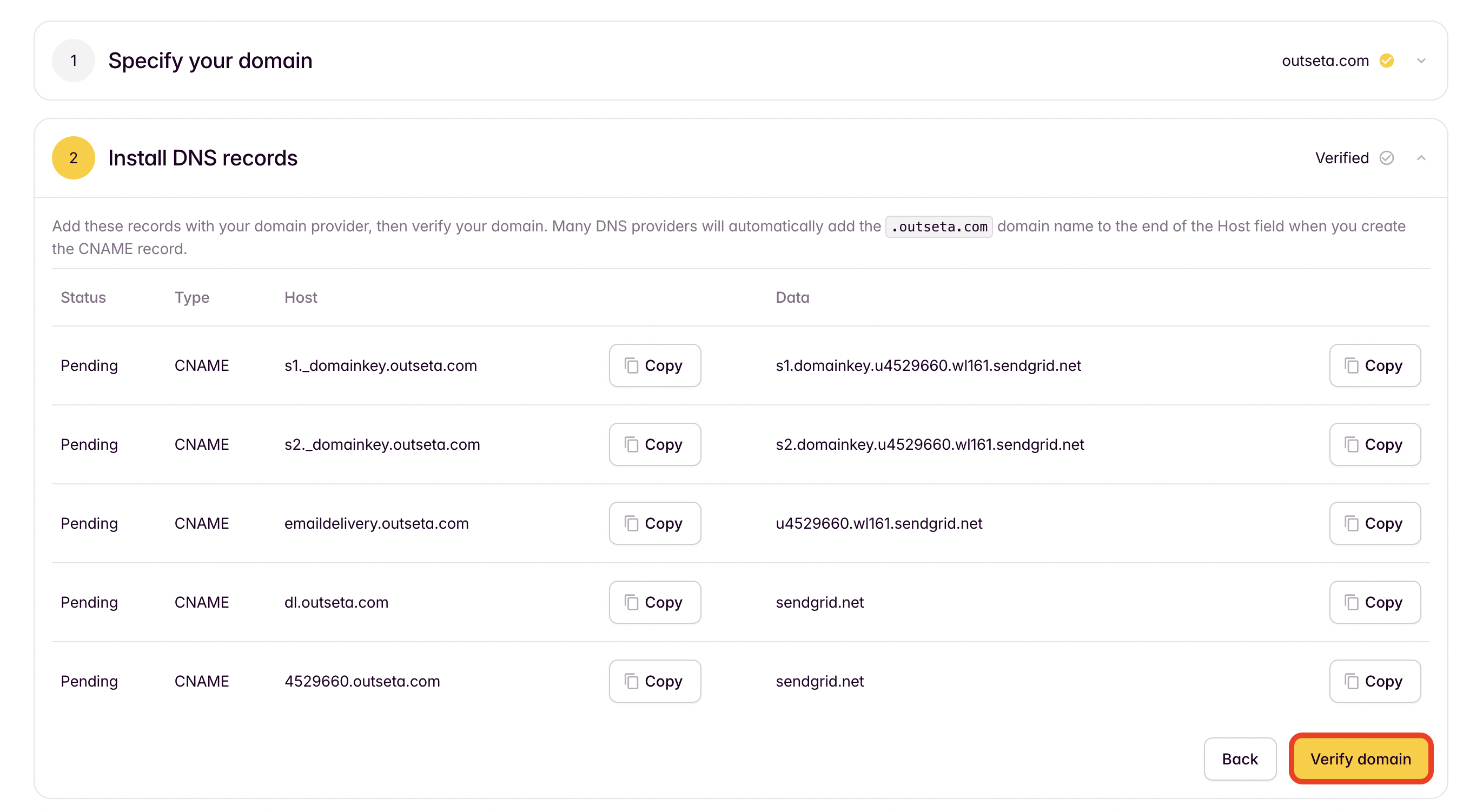Click the Specify your domain heading

coord(210,61)
